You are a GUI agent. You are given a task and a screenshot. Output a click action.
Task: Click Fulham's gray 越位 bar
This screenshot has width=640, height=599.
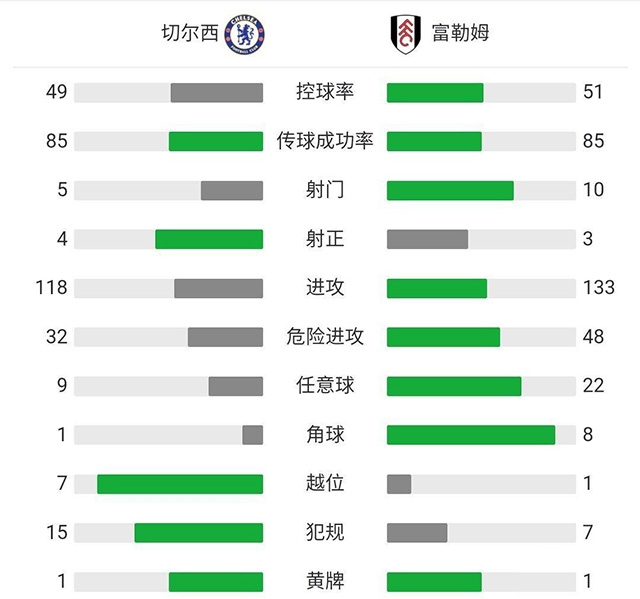399,483
